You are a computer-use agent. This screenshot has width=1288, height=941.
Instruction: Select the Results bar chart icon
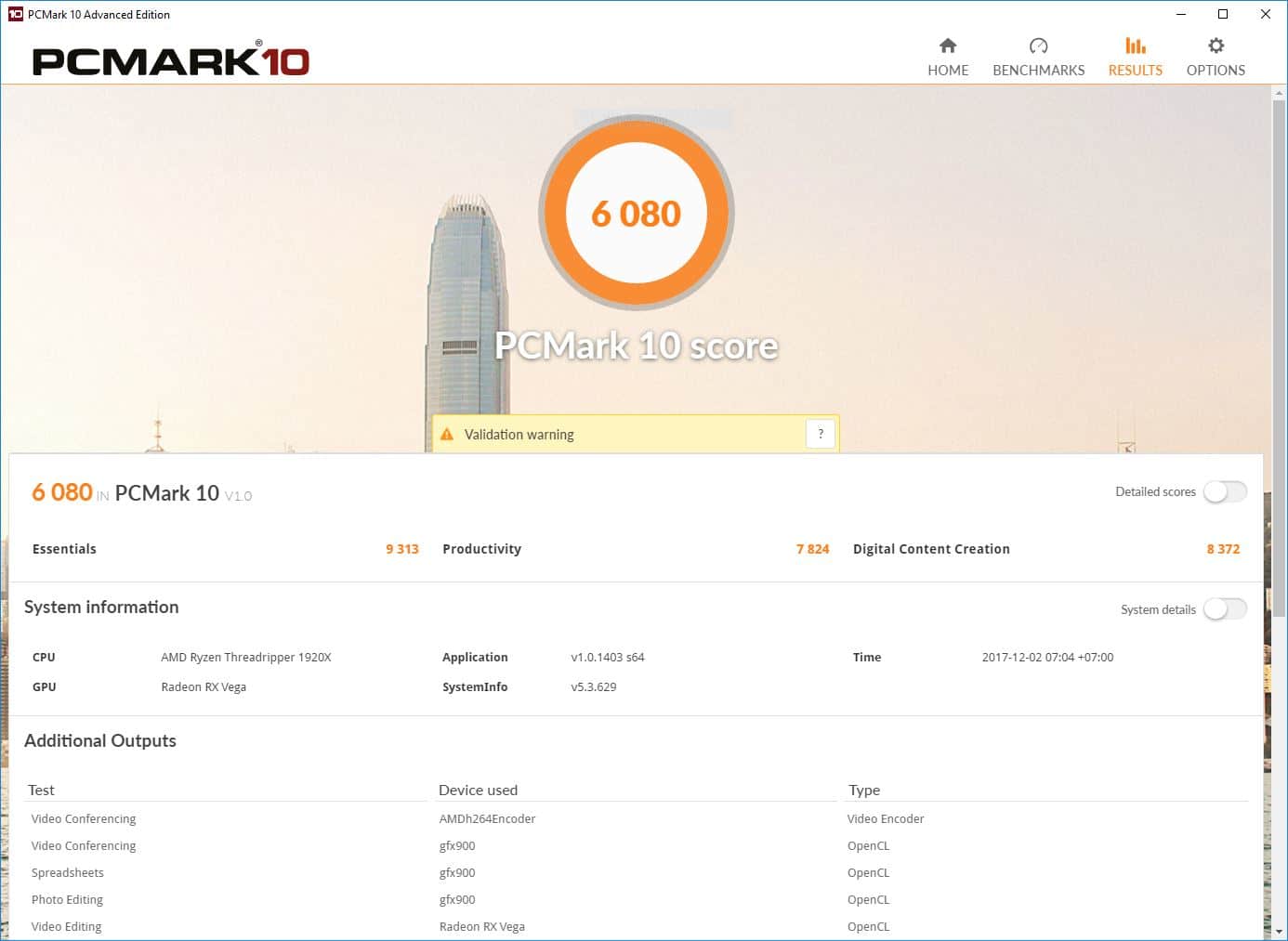(1135, 46)
